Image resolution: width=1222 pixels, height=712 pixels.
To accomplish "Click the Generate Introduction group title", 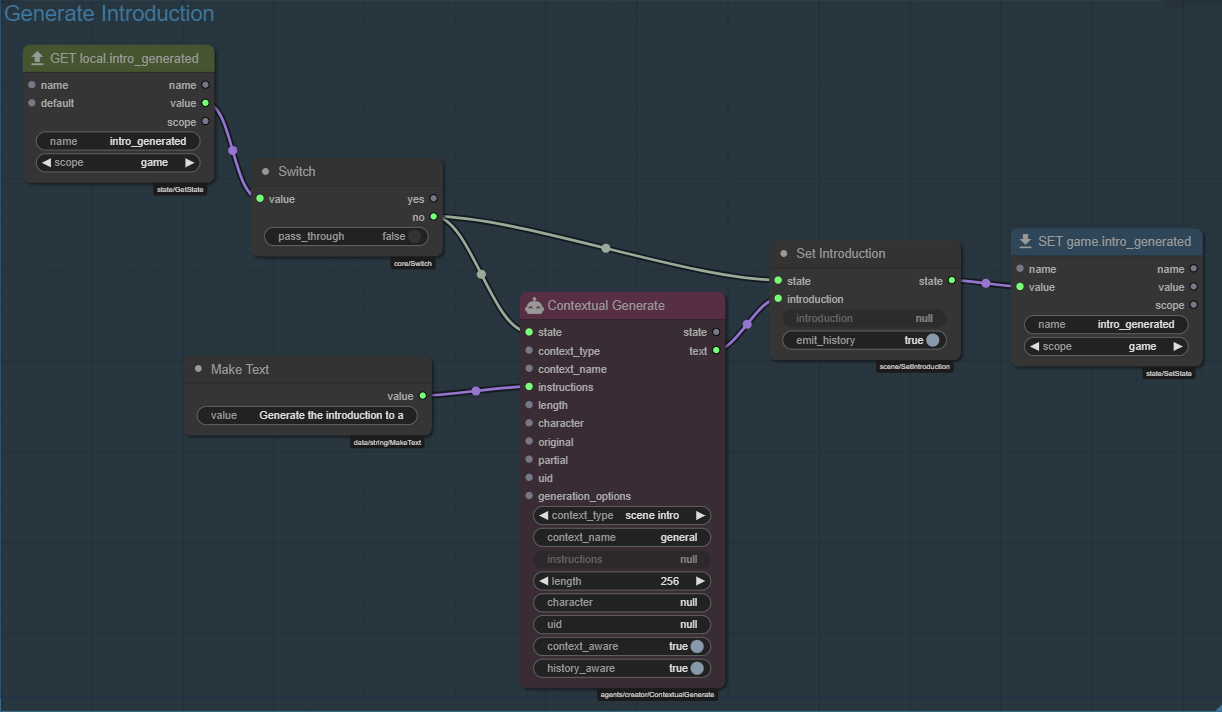I will tap(109, 14).
